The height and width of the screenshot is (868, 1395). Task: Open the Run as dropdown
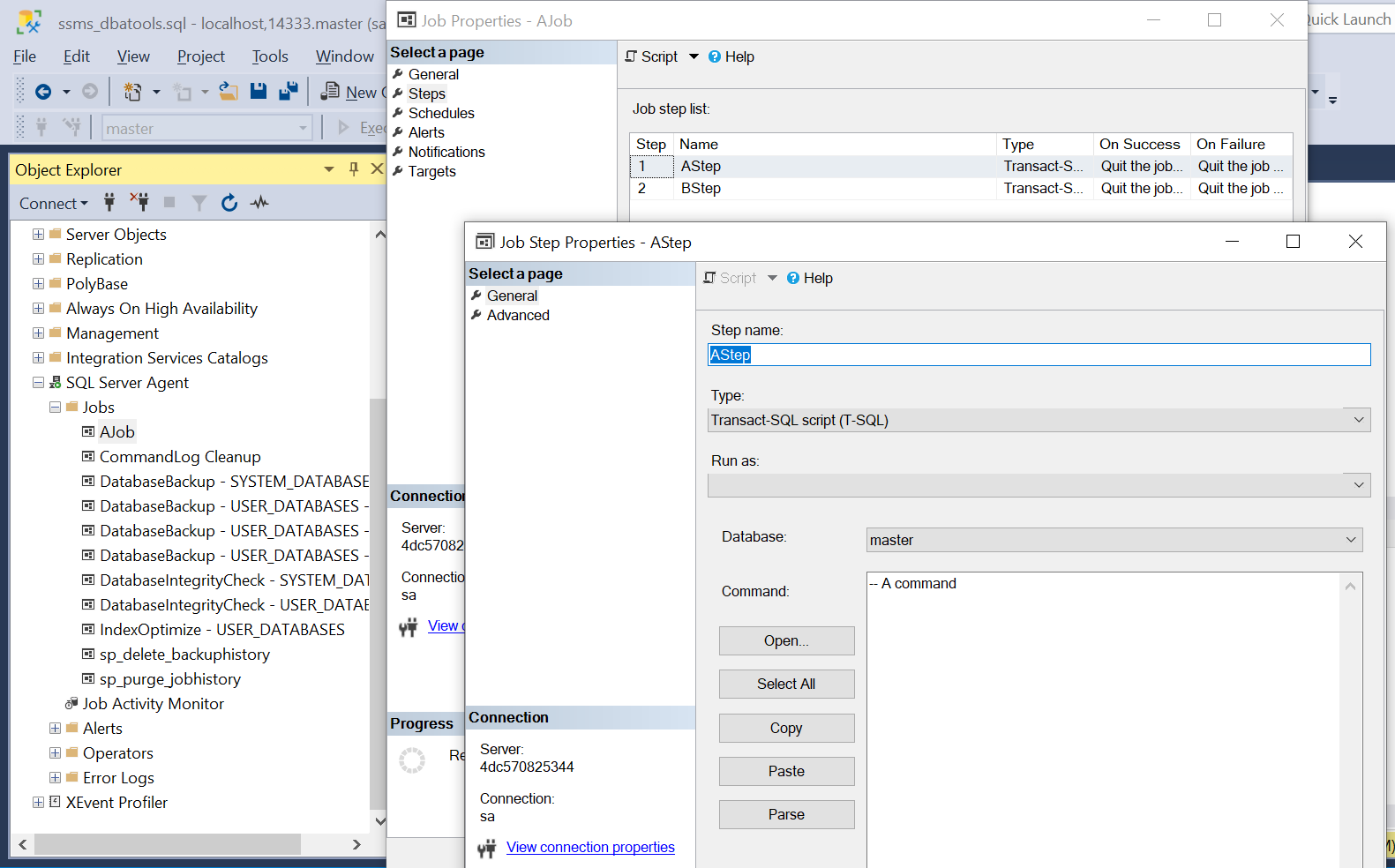tap(1358, 485)
